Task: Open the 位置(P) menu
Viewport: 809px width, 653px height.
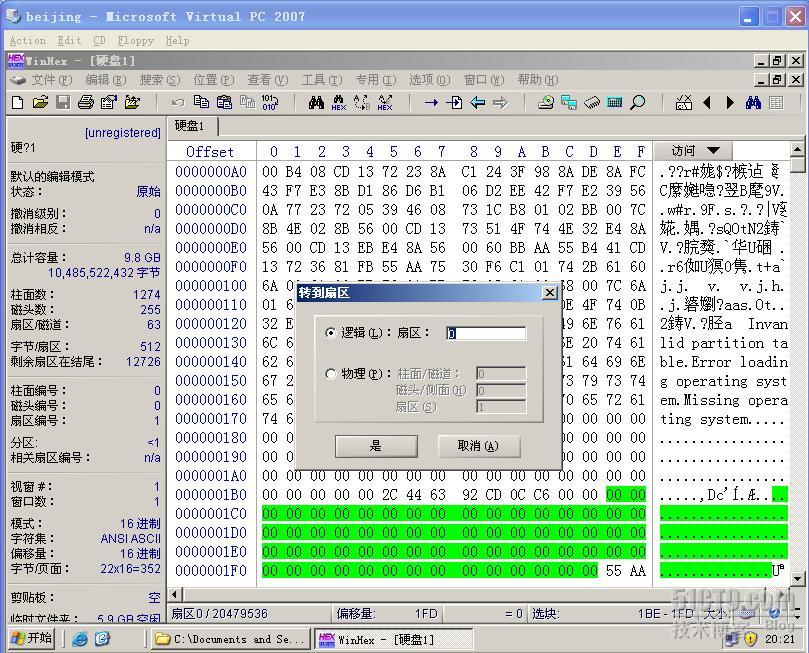Action: click(x=214, y=79)
